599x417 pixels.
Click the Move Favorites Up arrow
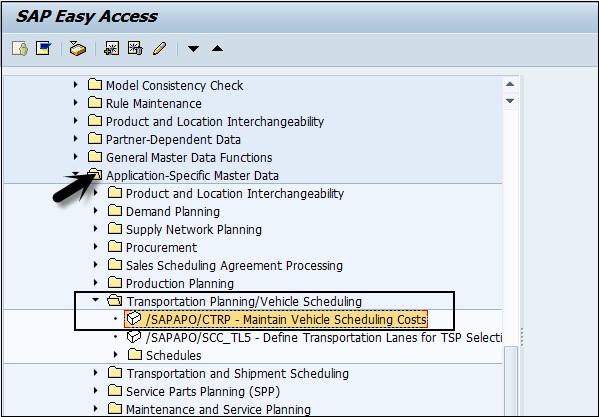pos(217,48)
